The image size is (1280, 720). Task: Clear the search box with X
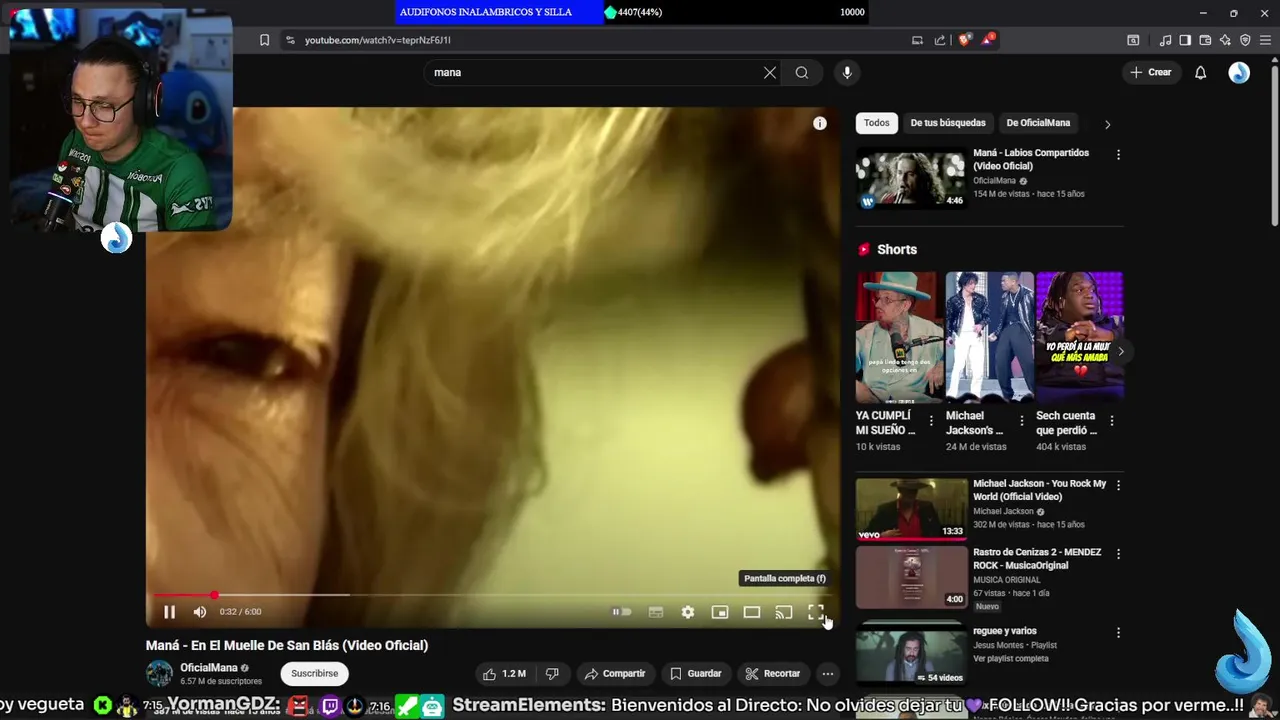click(770, 72)
